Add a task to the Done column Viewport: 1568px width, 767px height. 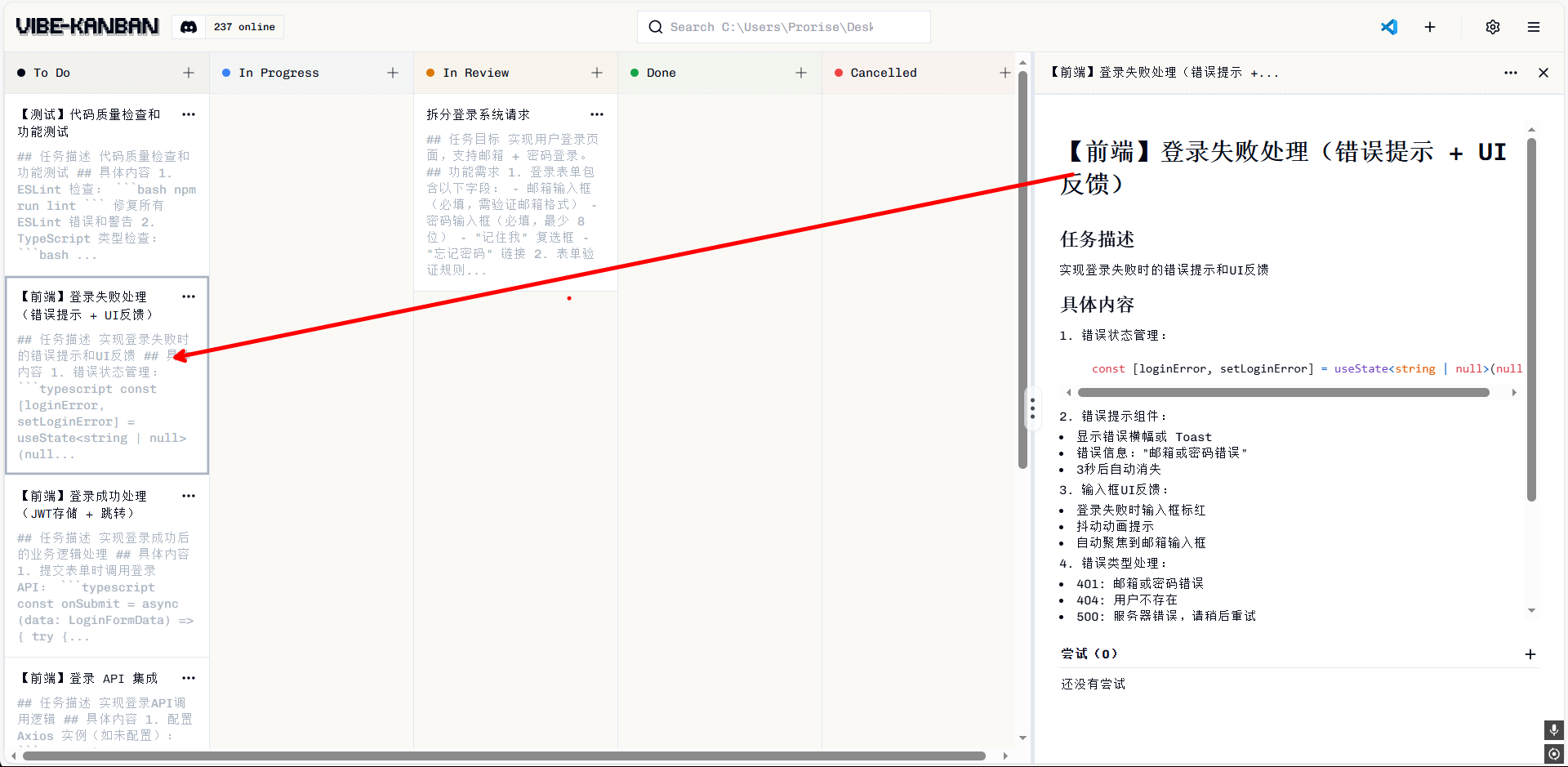click(801, 73)
